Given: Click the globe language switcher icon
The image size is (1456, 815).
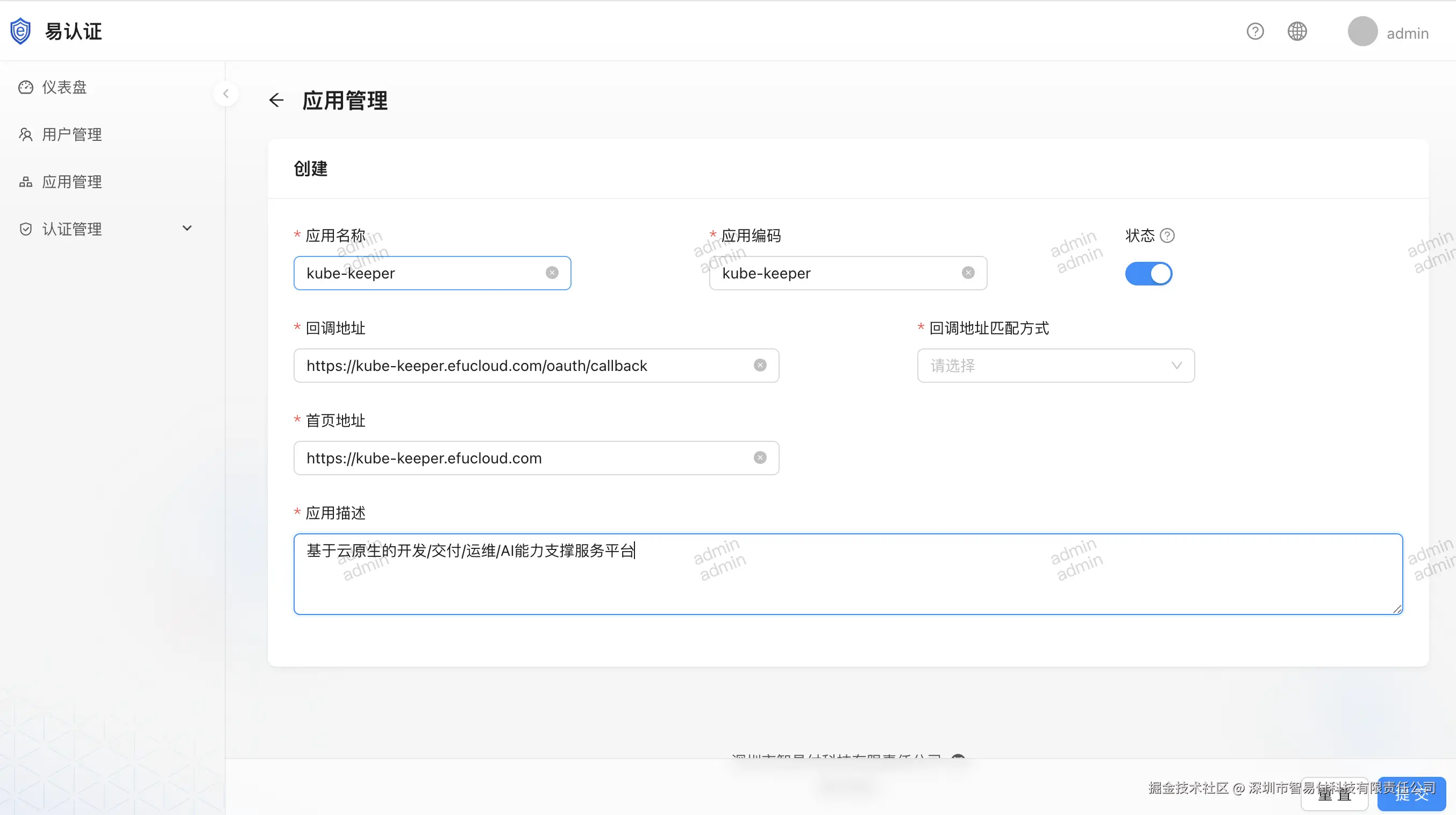Looking at the screenshot, I should click(1298, 31).
